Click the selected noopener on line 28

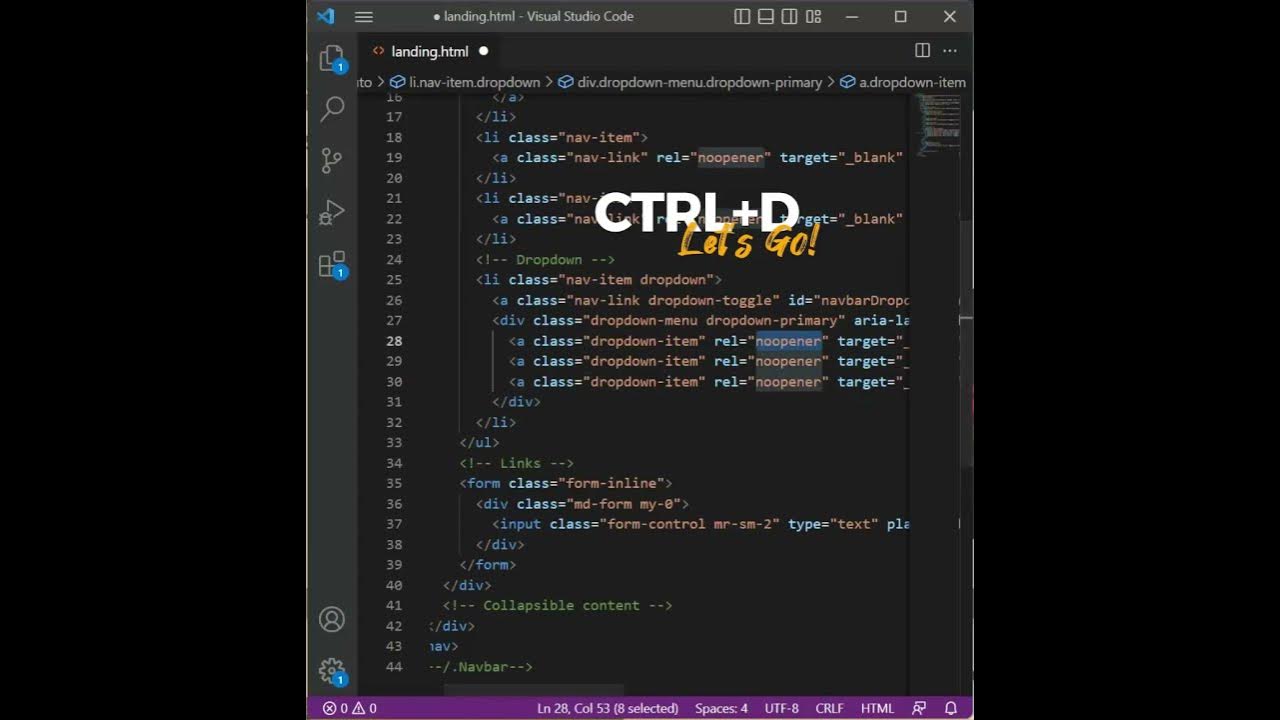(788, 341)
